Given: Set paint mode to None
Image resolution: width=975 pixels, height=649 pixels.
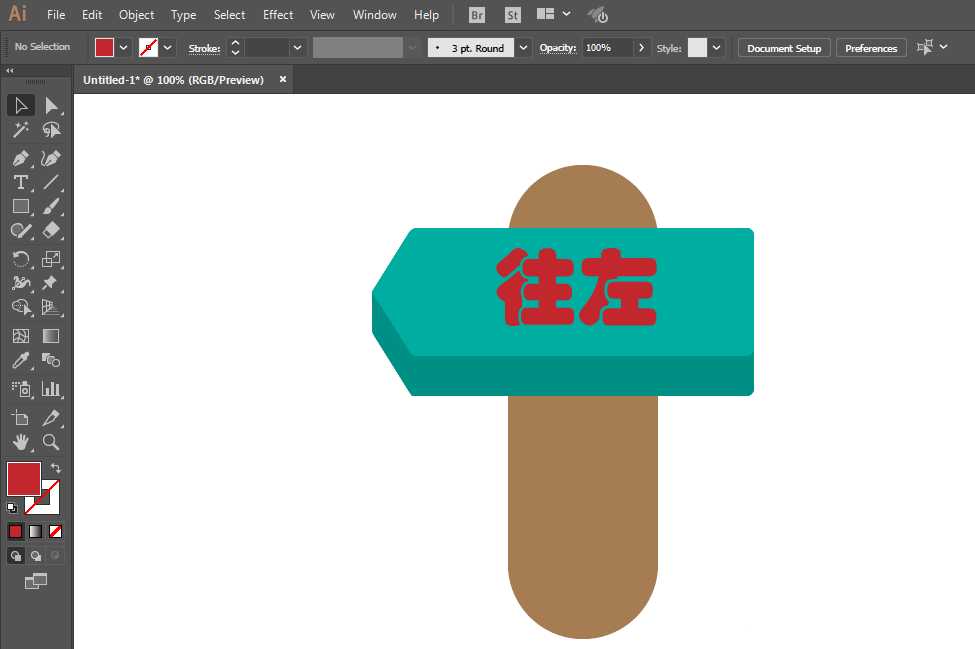Looking at the screenshot, I should 55,532.
